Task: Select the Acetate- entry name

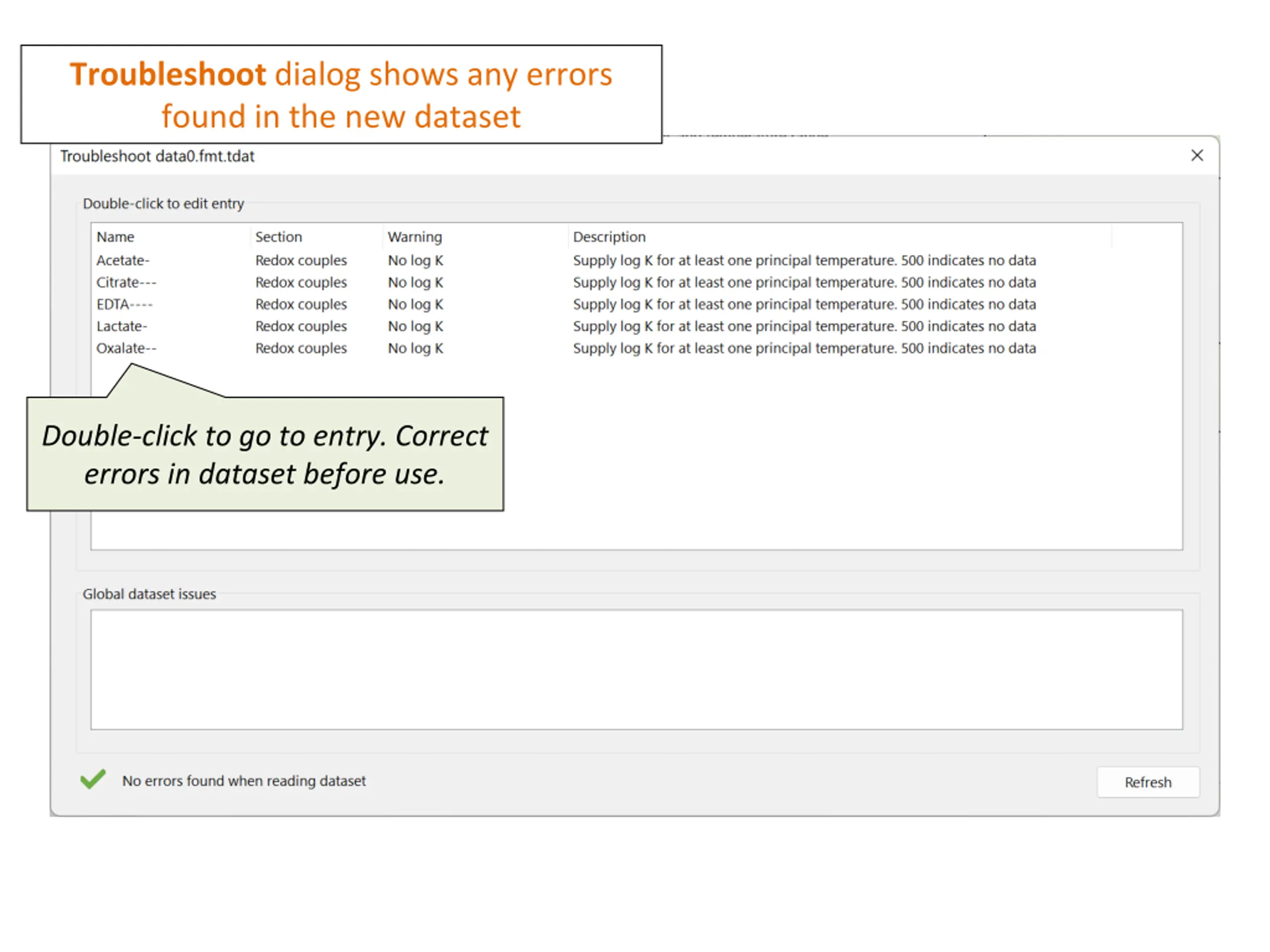Action: click(123, 260)
